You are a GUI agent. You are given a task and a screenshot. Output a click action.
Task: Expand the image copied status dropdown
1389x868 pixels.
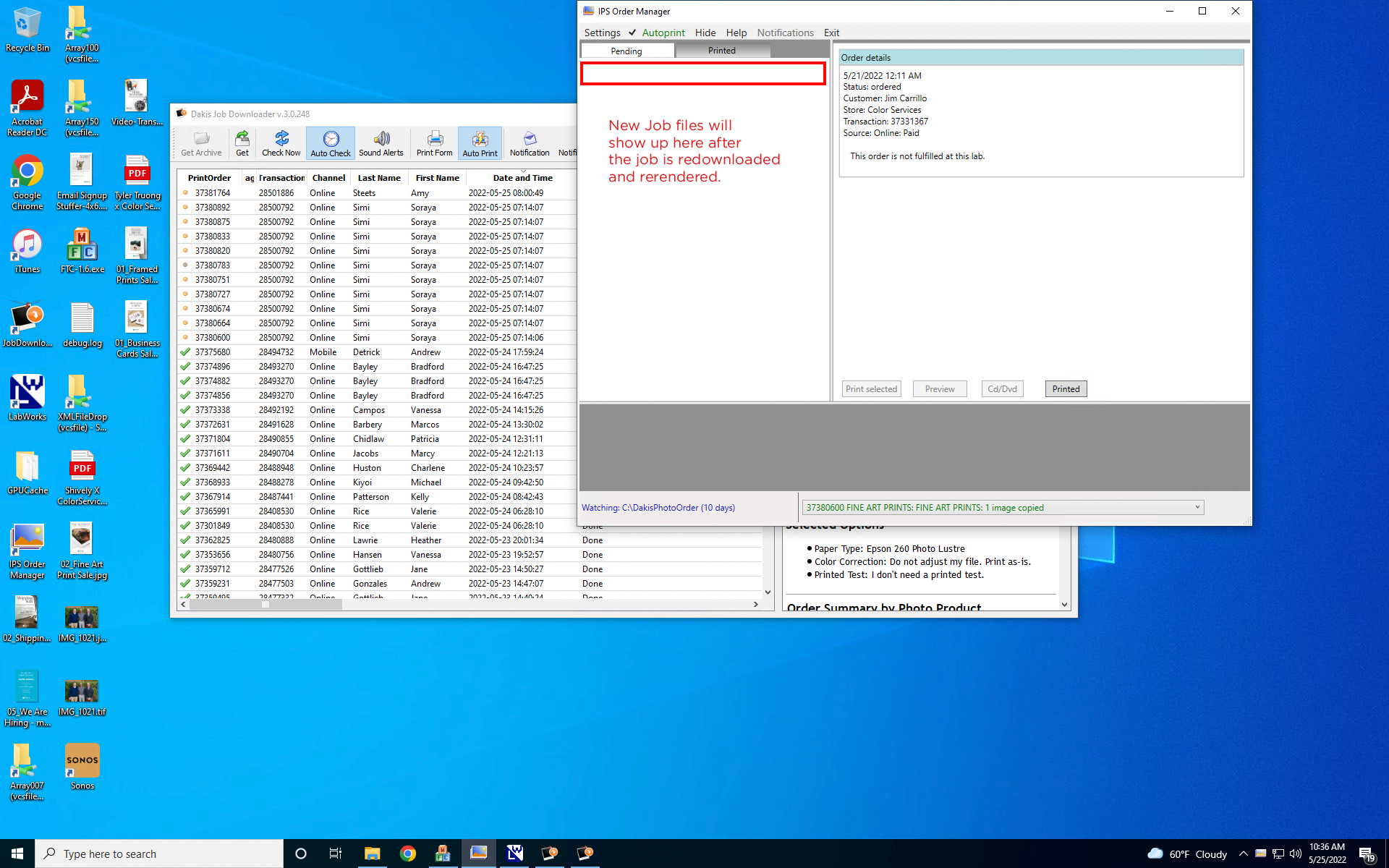pos(1197,507)
